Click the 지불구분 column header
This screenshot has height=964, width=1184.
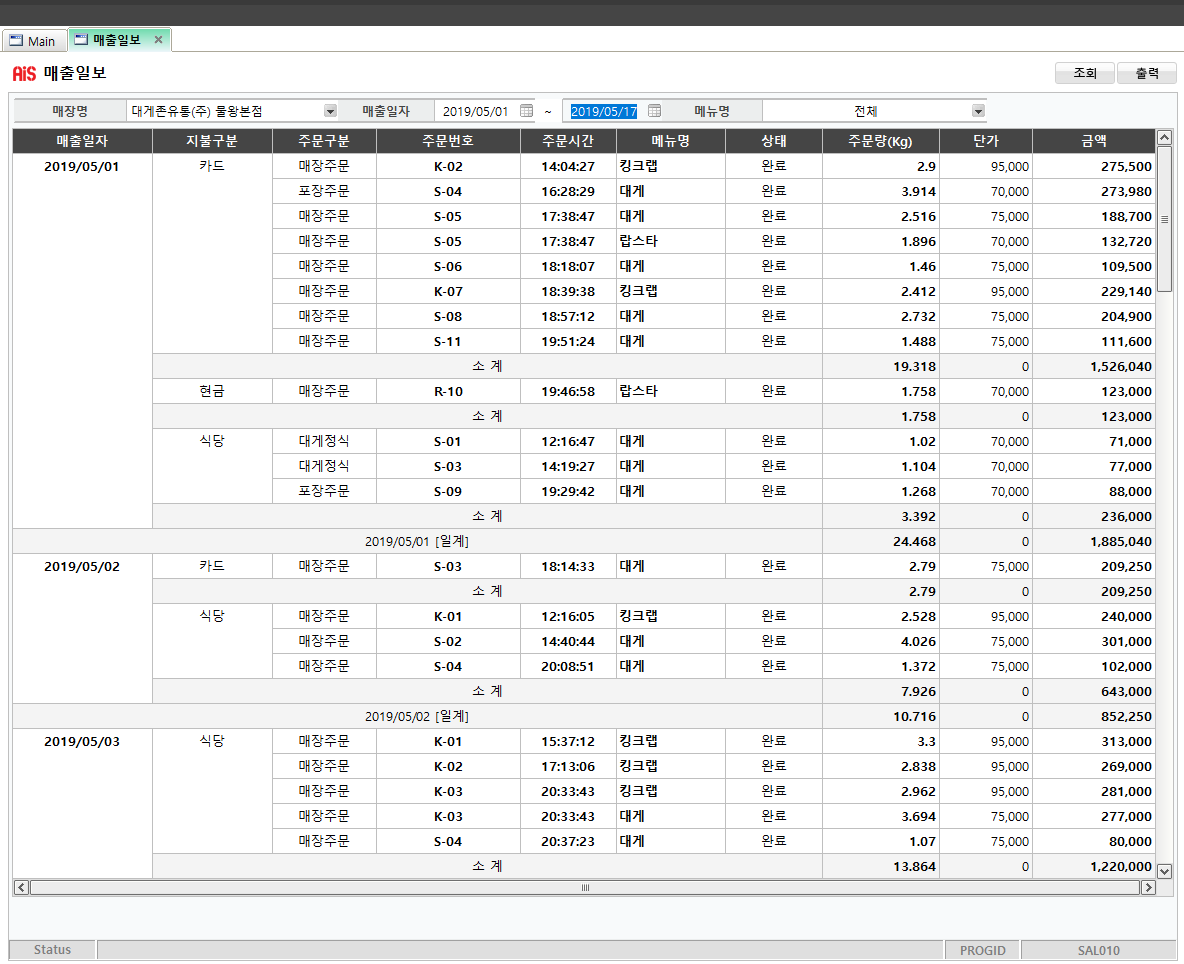click(212, 141)
